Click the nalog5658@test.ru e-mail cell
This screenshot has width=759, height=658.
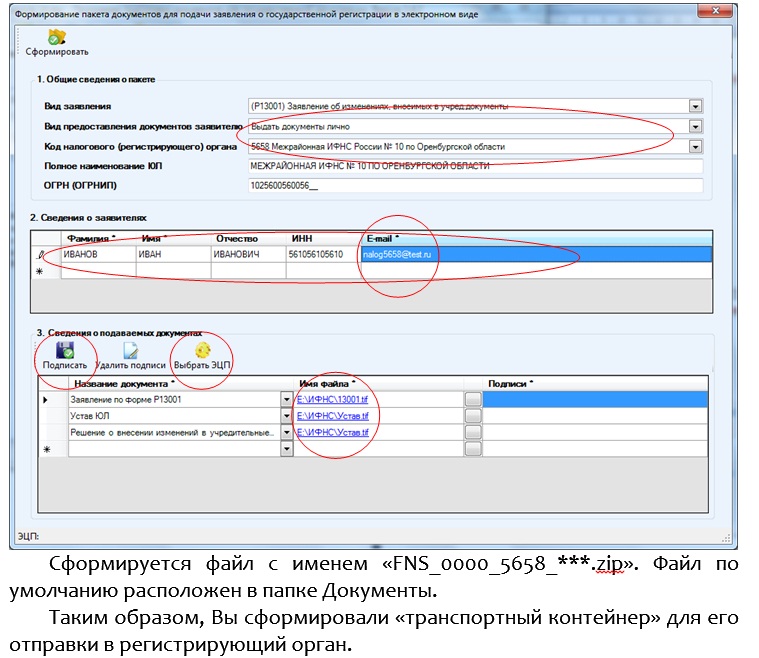tap(536, 254)
